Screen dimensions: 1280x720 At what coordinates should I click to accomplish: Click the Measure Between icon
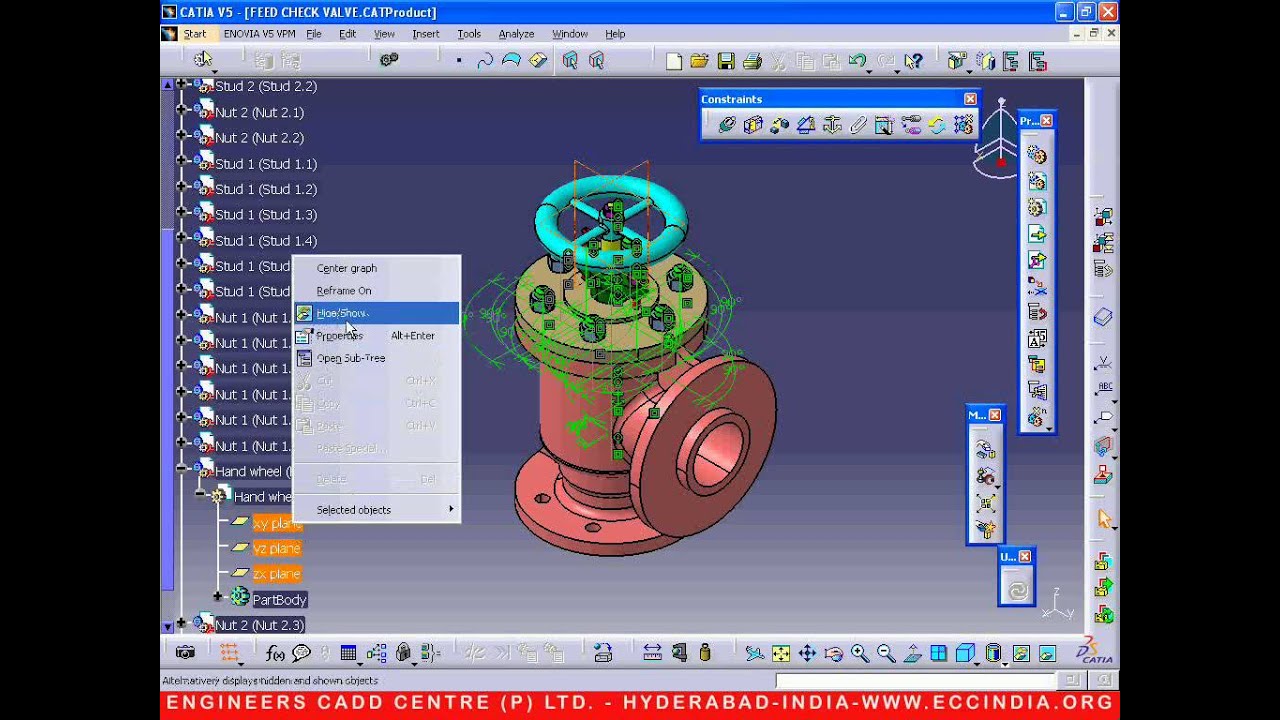click(x=652, y=653)
